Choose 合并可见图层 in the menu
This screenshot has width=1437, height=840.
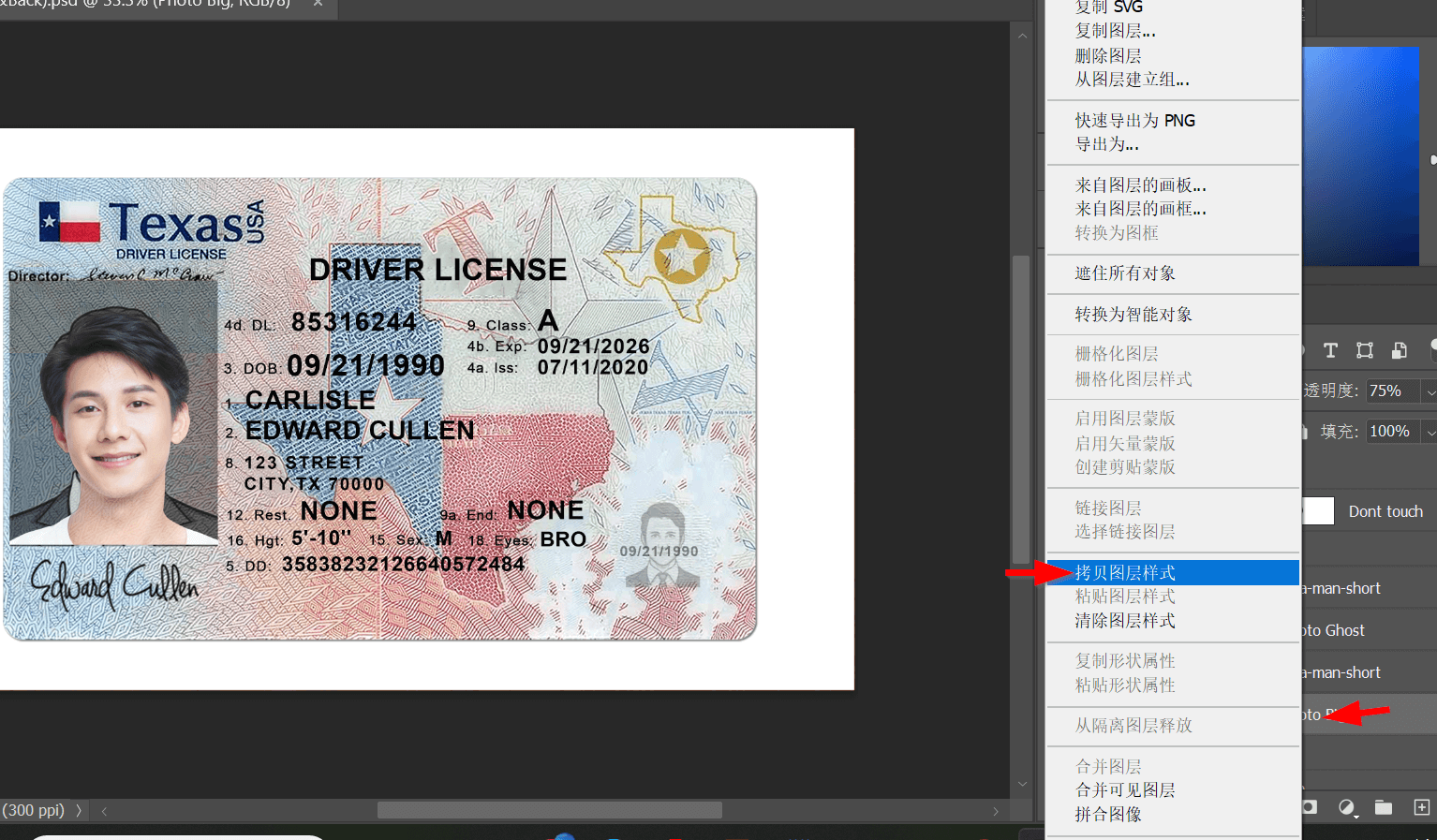click(1124, 790)
